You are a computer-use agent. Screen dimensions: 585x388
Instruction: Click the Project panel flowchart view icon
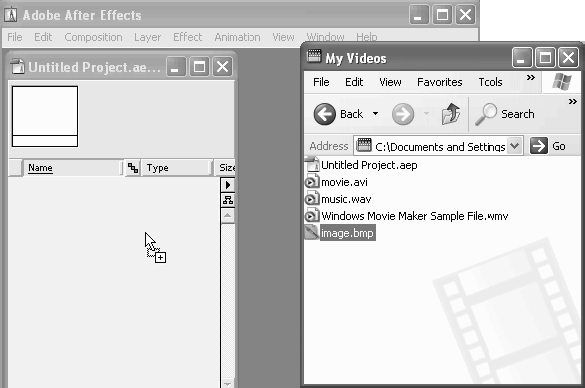click(x=228, y=200)
